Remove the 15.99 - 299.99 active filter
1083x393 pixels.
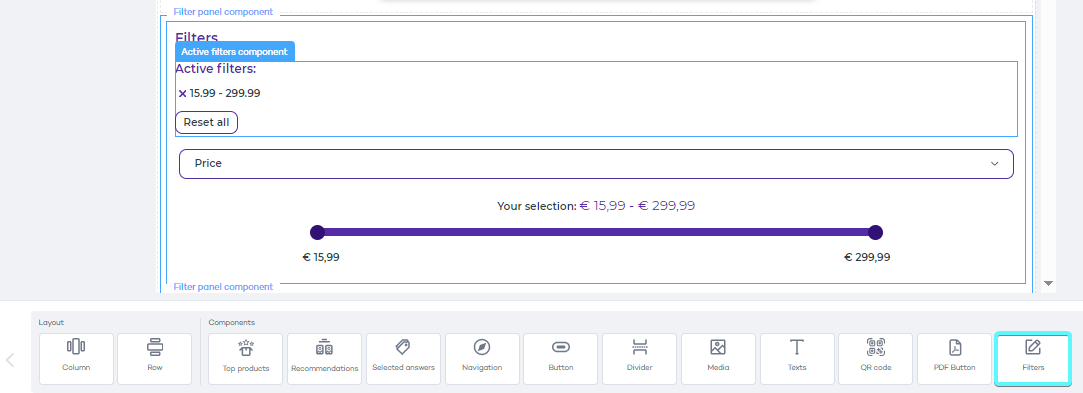click(182, 93)
